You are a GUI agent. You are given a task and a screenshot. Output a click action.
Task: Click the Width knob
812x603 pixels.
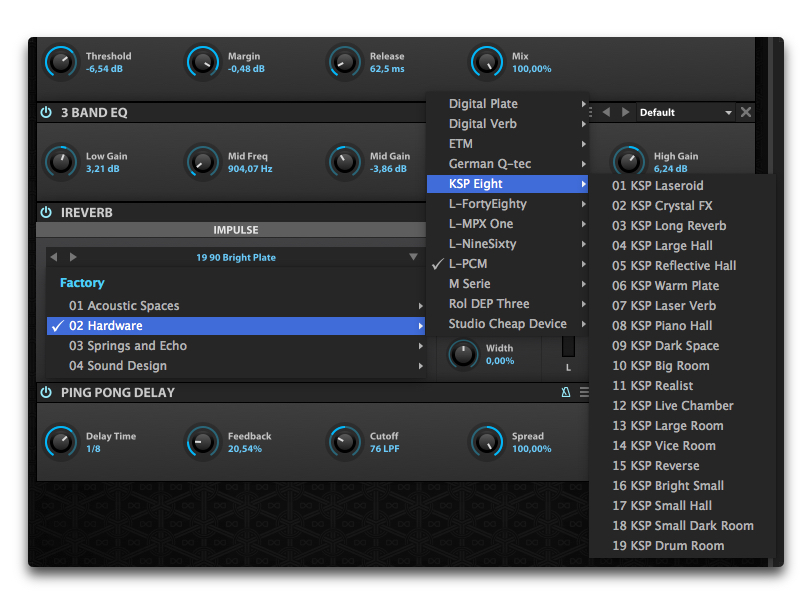(x=463, y=354)
